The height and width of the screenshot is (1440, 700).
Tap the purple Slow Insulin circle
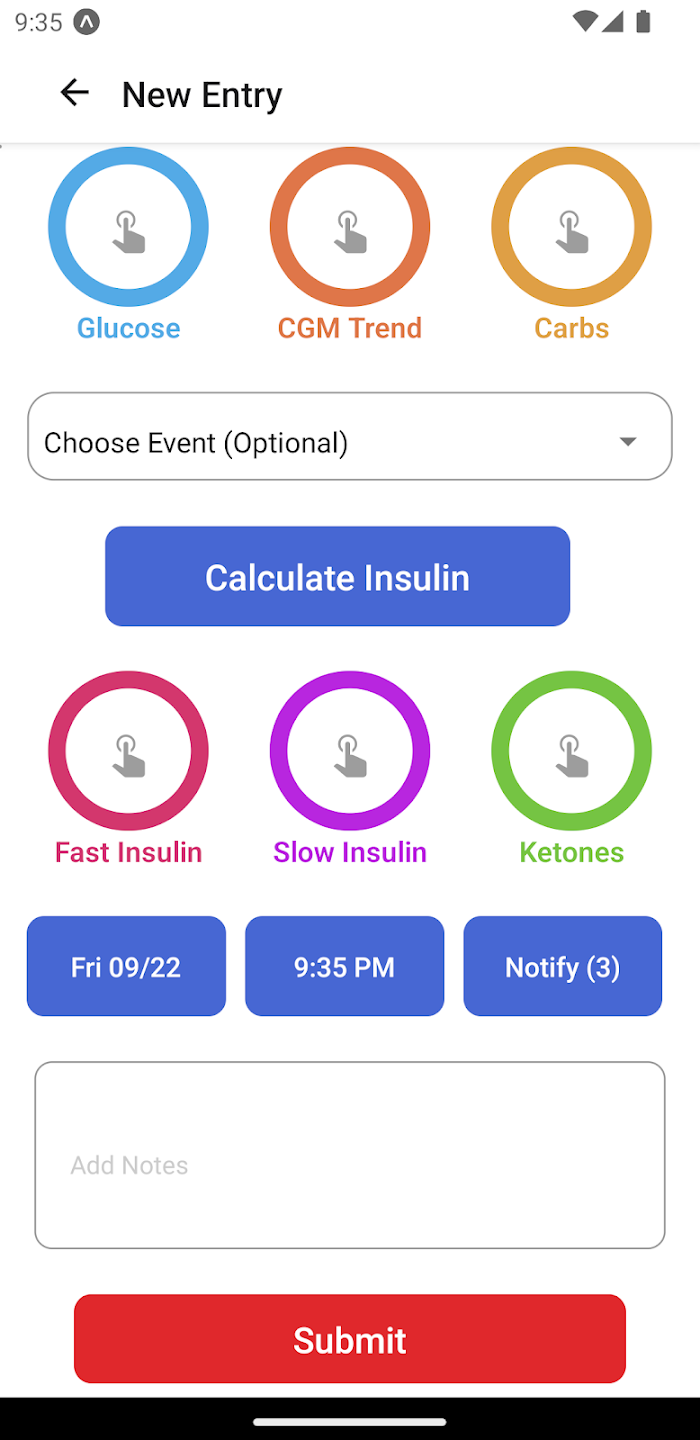pyautogui.click(x=350, y=751)
